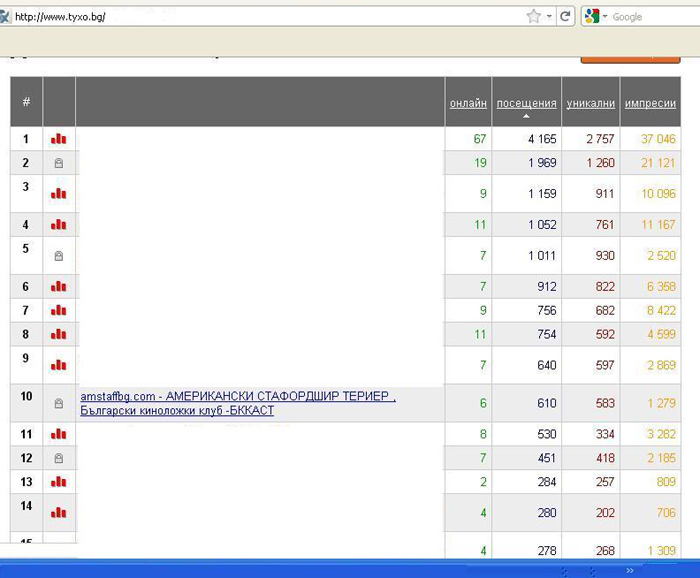Viewport: 700px width, 578px height.
Task: Select impressions value 3 282
Action: point(661,434)
